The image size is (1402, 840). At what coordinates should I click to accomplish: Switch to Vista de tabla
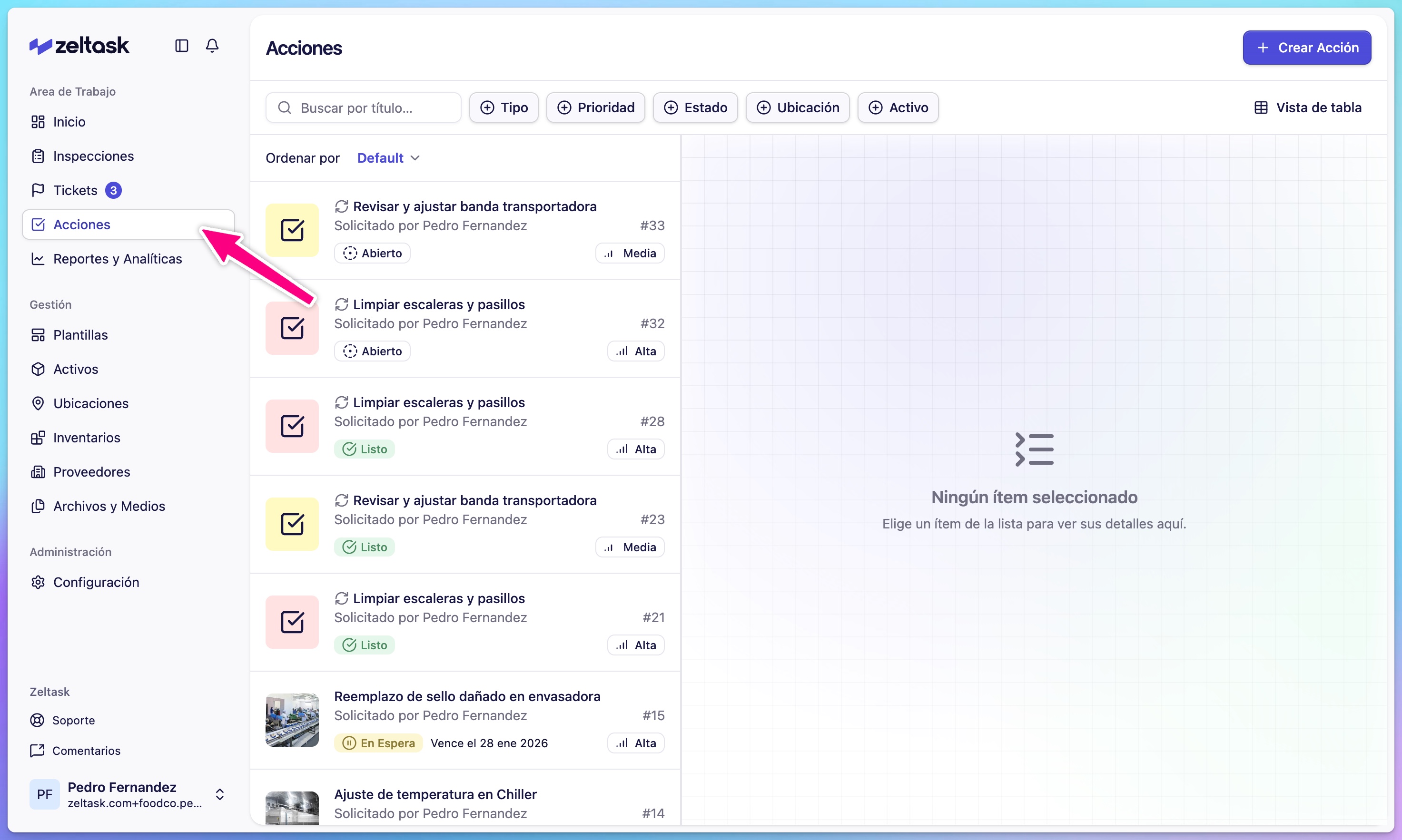[x=1308, y=107]
